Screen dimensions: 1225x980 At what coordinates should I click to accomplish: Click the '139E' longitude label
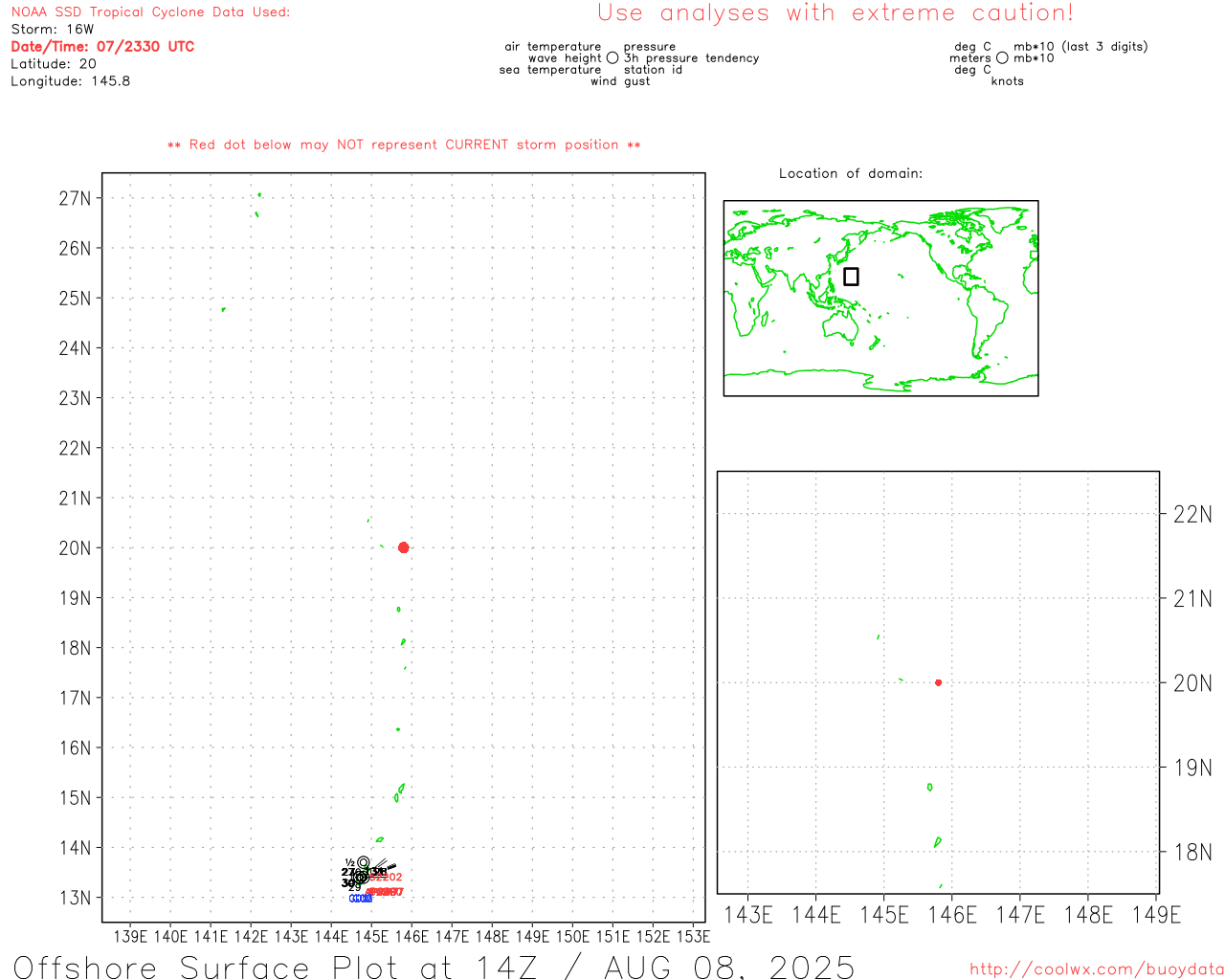coord(131,936)
